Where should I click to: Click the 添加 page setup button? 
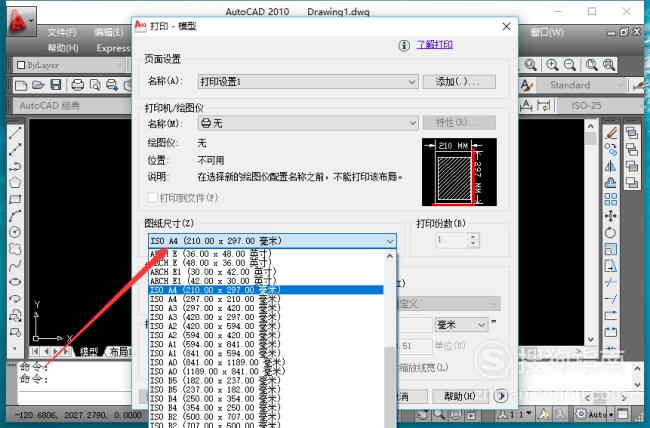459,82
